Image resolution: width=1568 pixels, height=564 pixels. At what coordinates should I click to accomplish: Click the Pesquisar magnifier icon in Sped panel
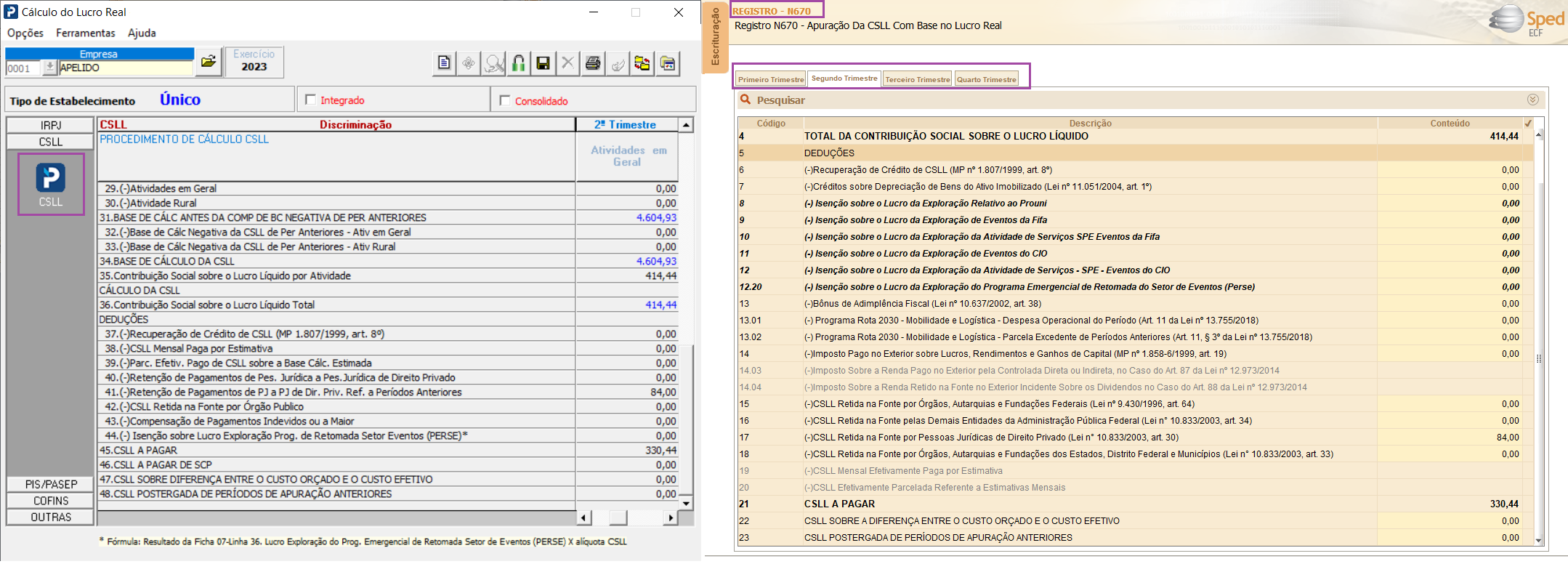pyautogui.click(x=745, y=100)
